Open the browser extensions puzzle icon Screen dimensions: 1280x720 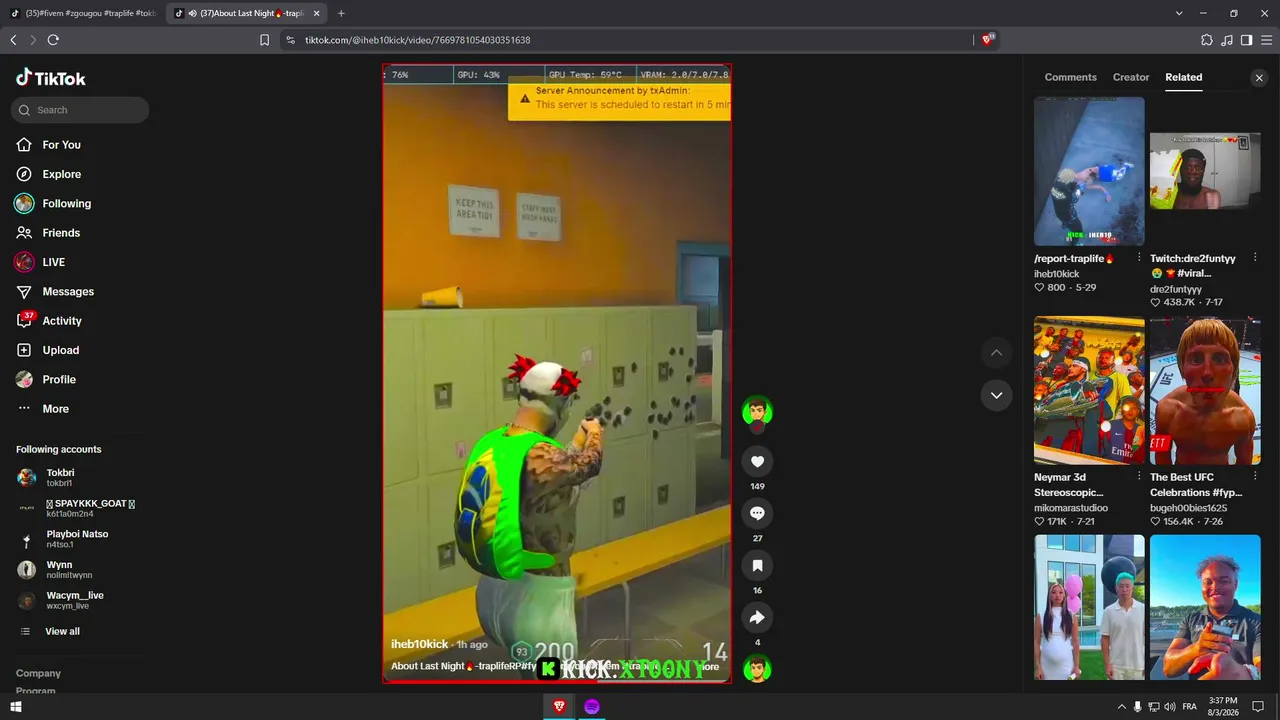point(1207,40)
